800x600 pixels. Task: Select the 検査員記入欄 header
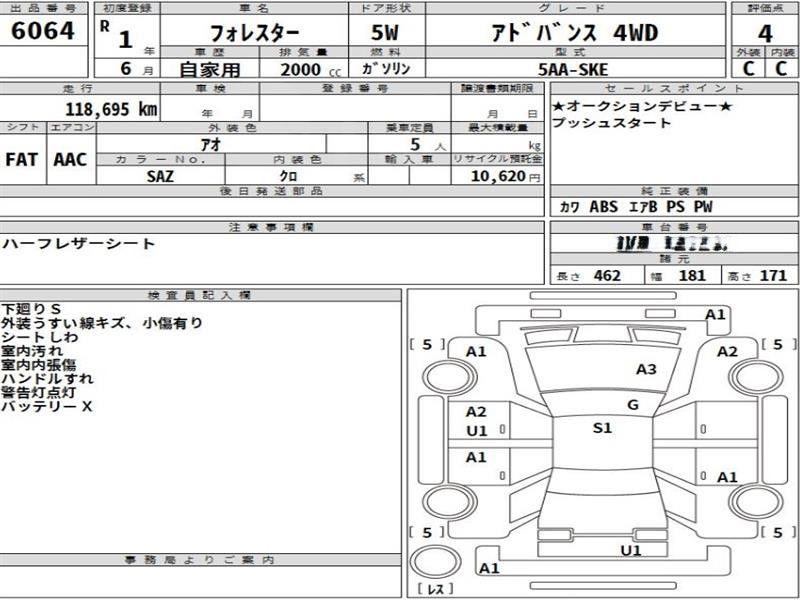(x=199, y=295)
